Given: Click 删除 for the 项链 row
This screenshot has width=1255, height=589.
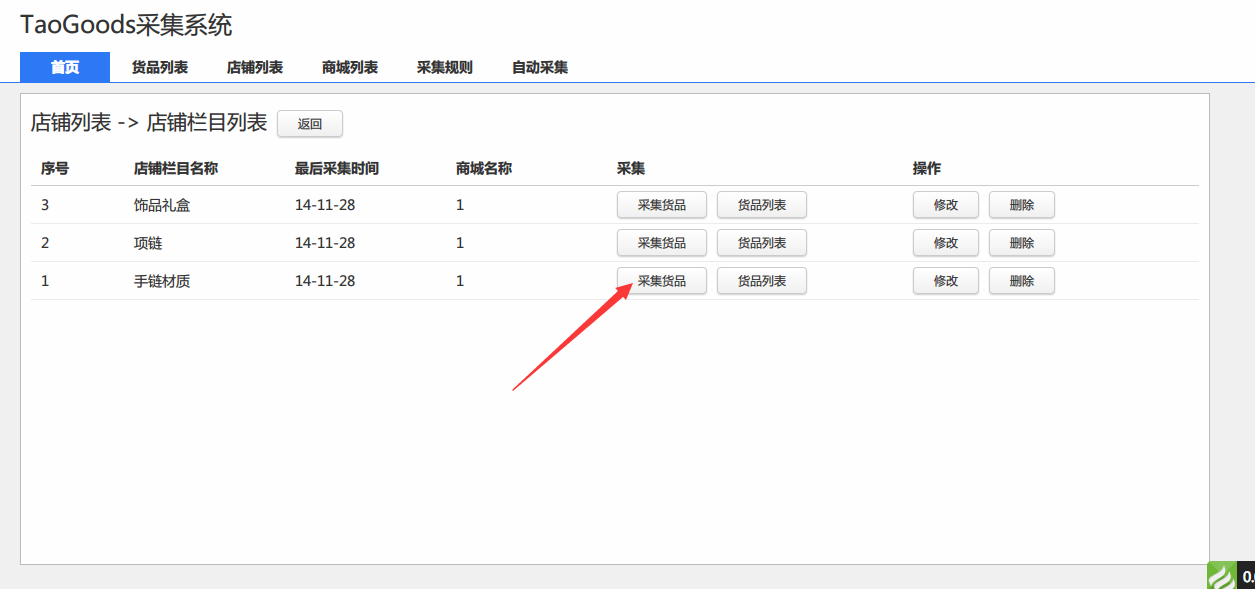Looking at the screenshot, I should [x=1022, y=243].
